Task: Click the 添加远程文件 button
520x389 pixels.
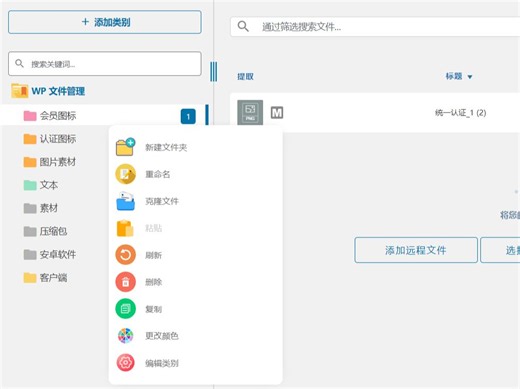Action: tap(416, 250)
